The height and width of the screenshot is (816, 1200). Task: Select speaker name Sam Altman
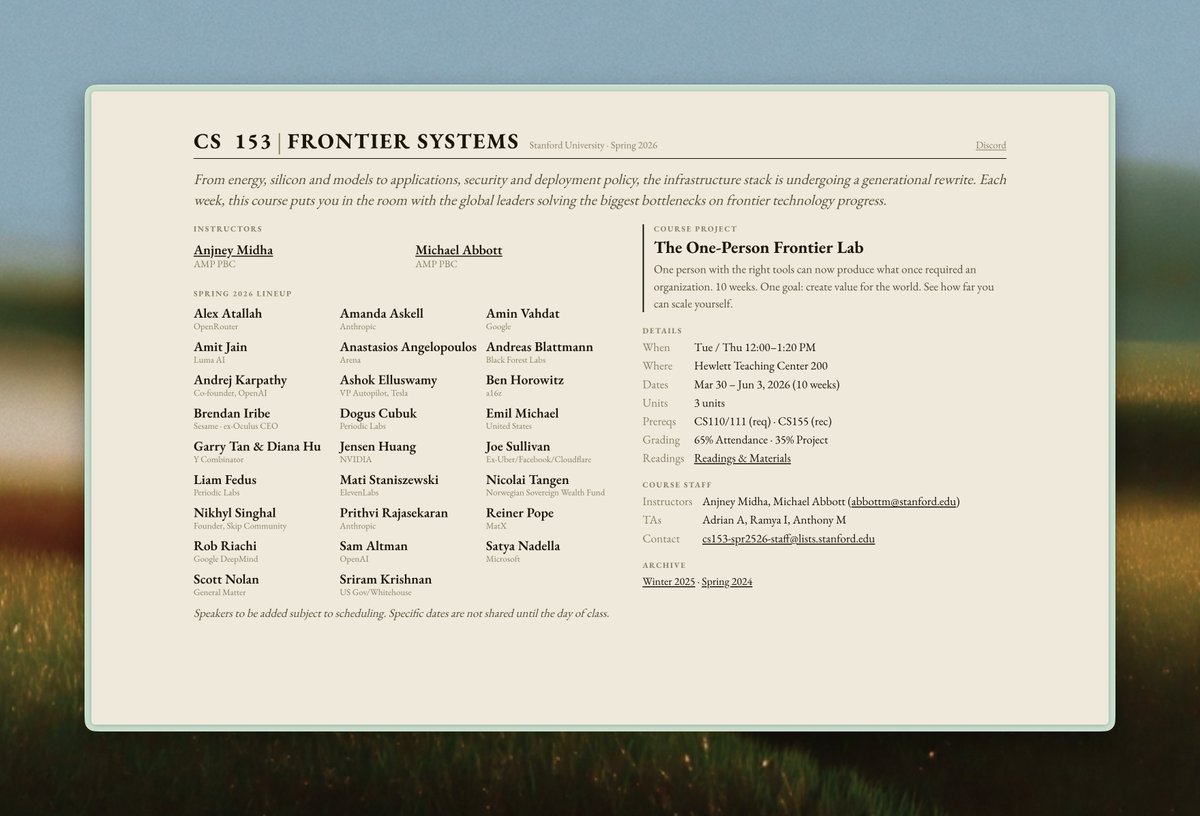click(374, 545)
